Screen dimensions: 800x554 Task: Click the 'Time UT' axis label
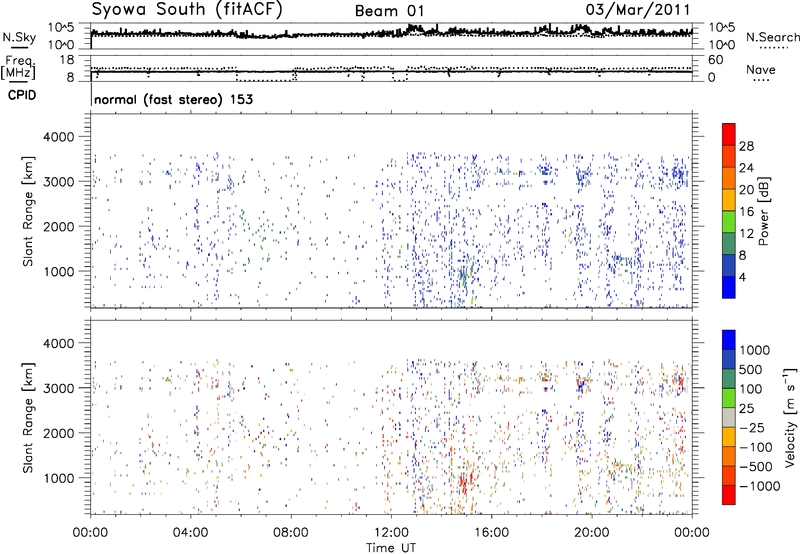(391, 547)
